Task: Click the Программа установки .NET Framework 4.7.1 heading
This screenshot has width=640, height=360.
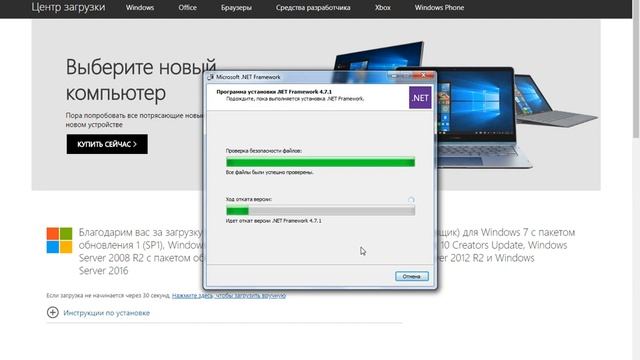Action: point(274,92)
